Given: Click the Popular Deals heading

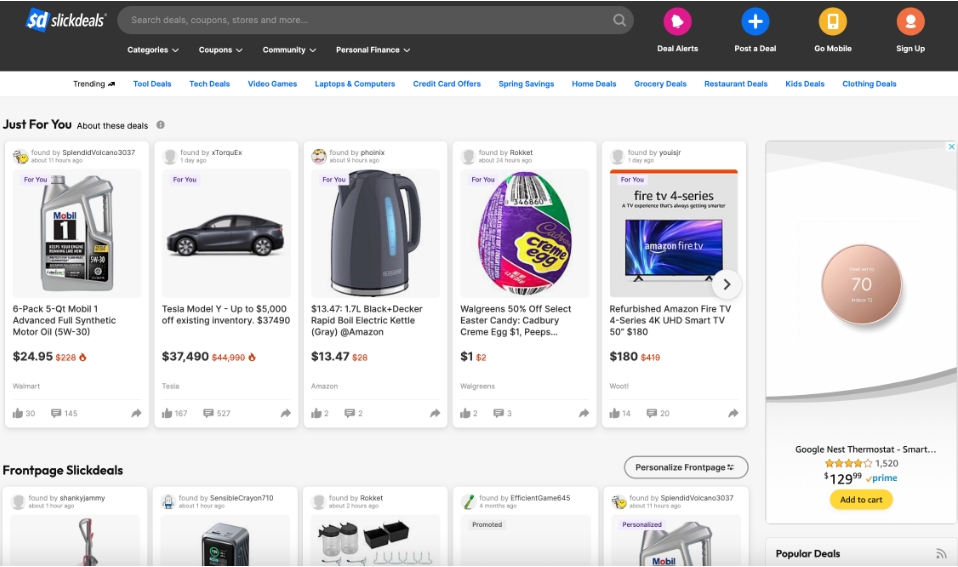Looking at the screenshot, I should pyautogui.click(x=808, y=554).
